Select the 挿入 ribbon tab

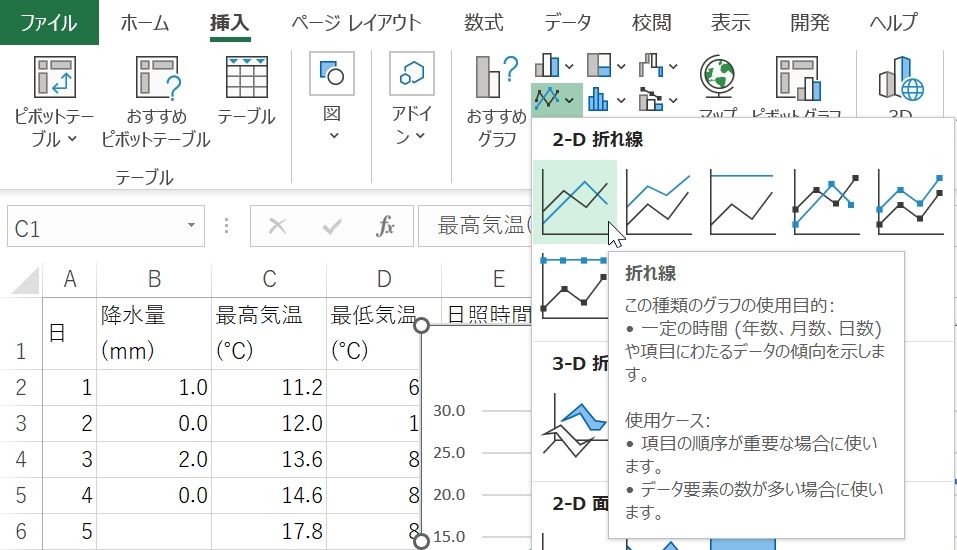229,23
